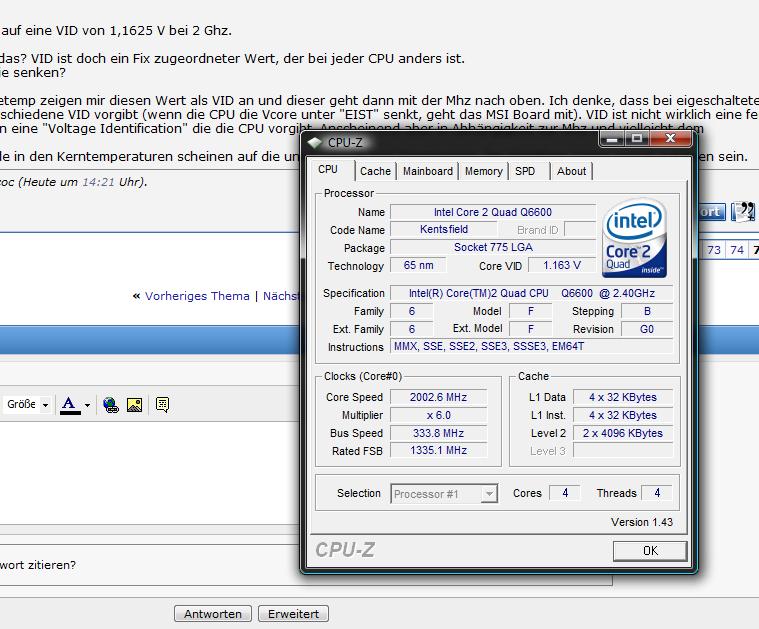Click the text color A icon
759x629 pixels.
tap(70, 405)
